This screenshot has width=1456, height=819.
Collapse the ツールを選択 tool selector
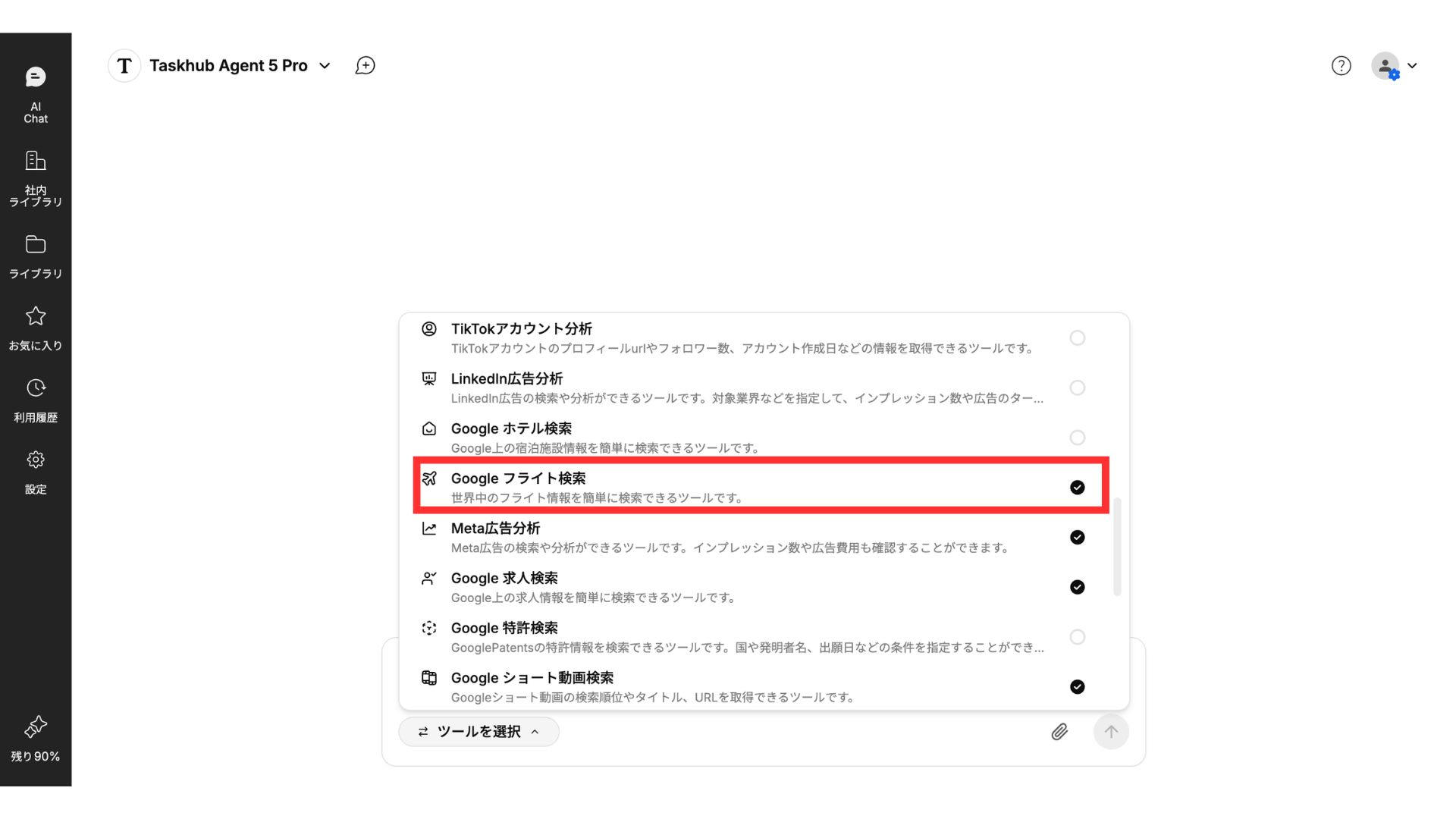479,732
